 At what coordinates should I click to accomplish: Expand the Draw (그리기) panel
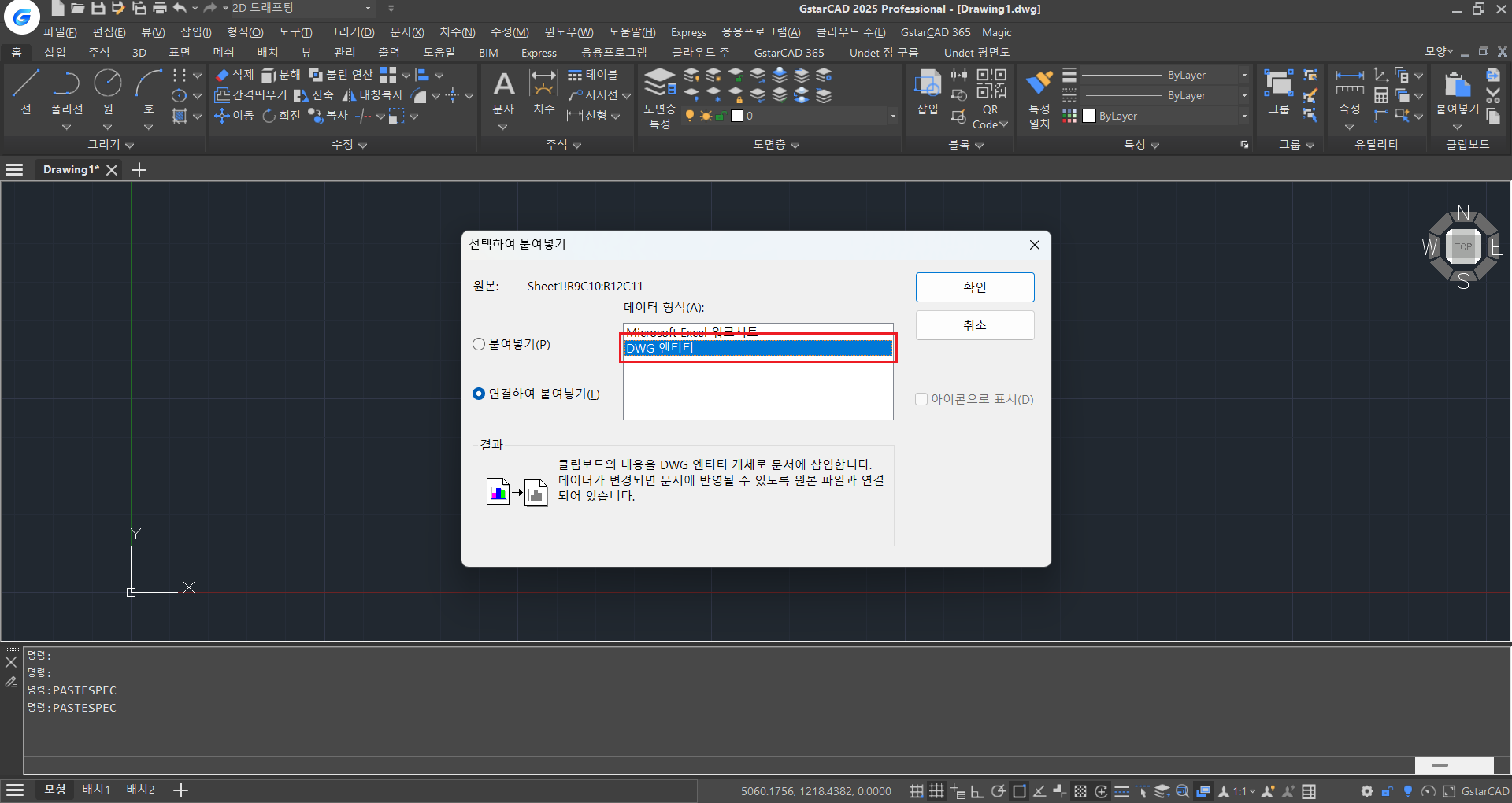pyautogui.click(x=110, y=145)
